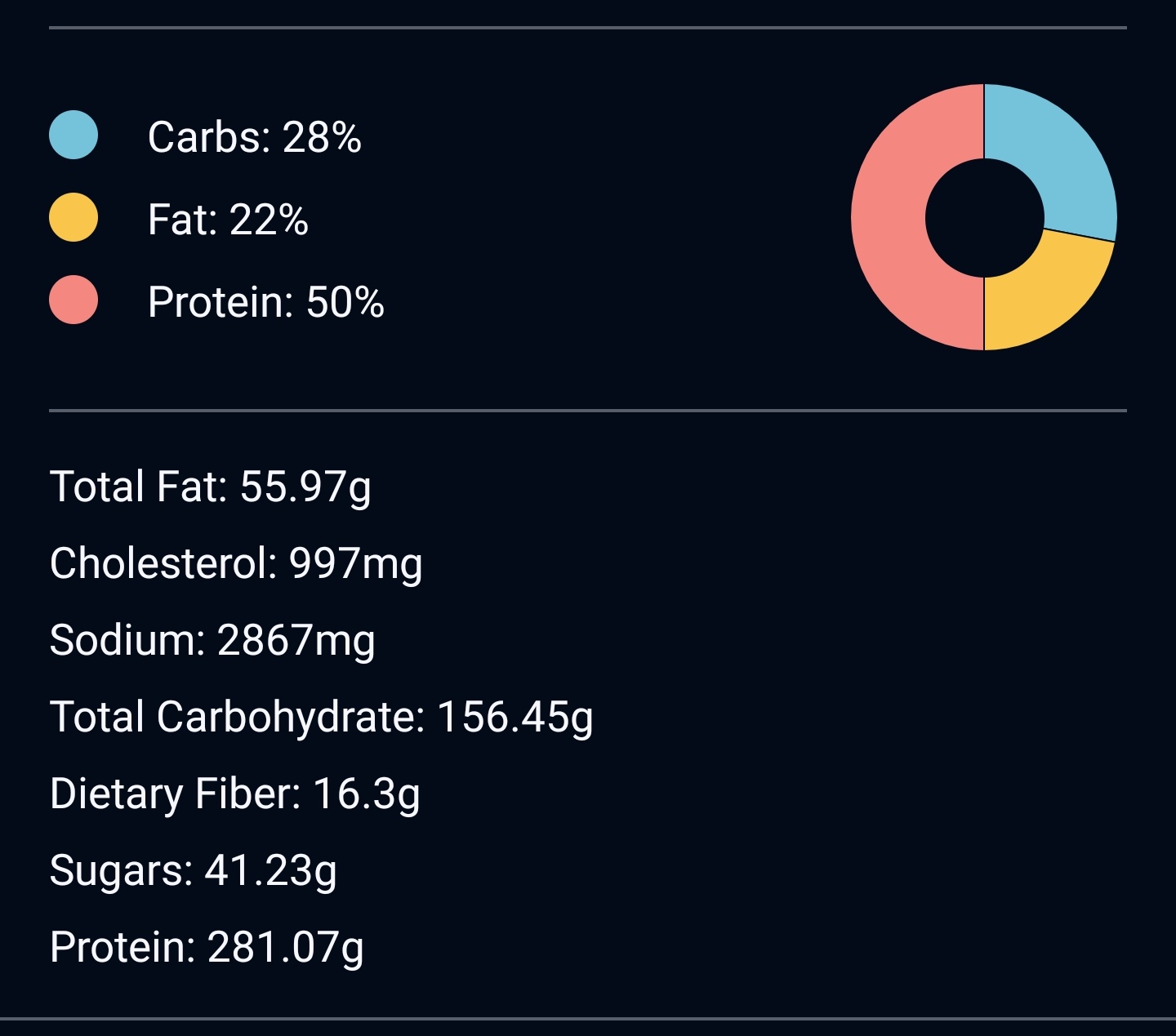Select the Carbs: 28% legend label

tap(254, 137)
